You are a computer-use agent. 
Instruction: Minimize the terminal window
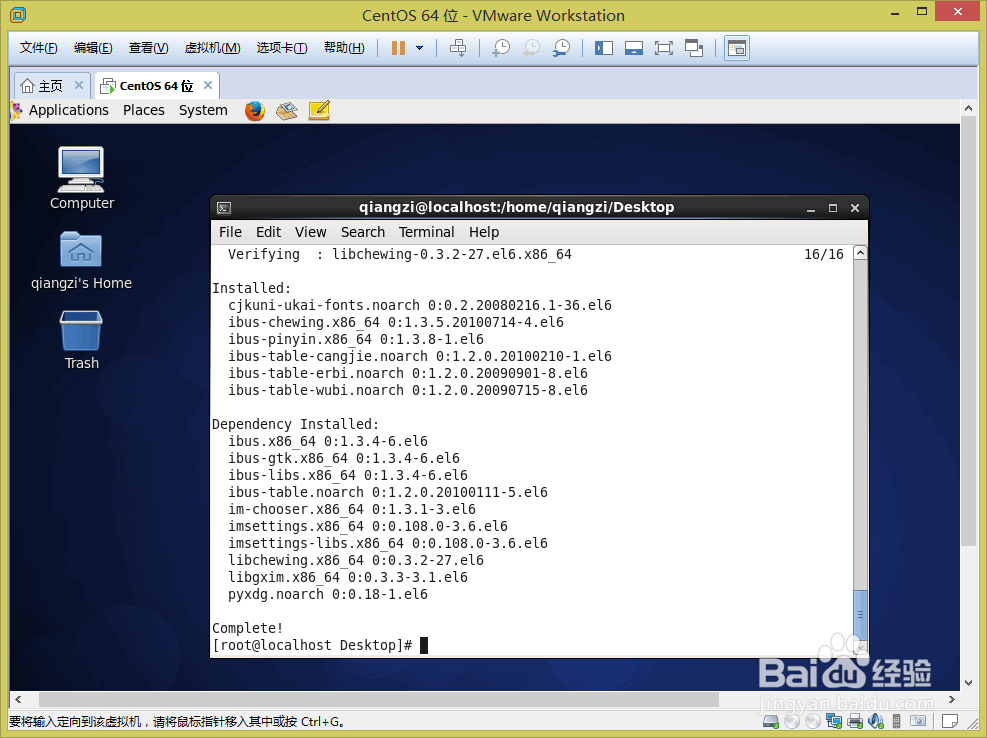(811, 208)
